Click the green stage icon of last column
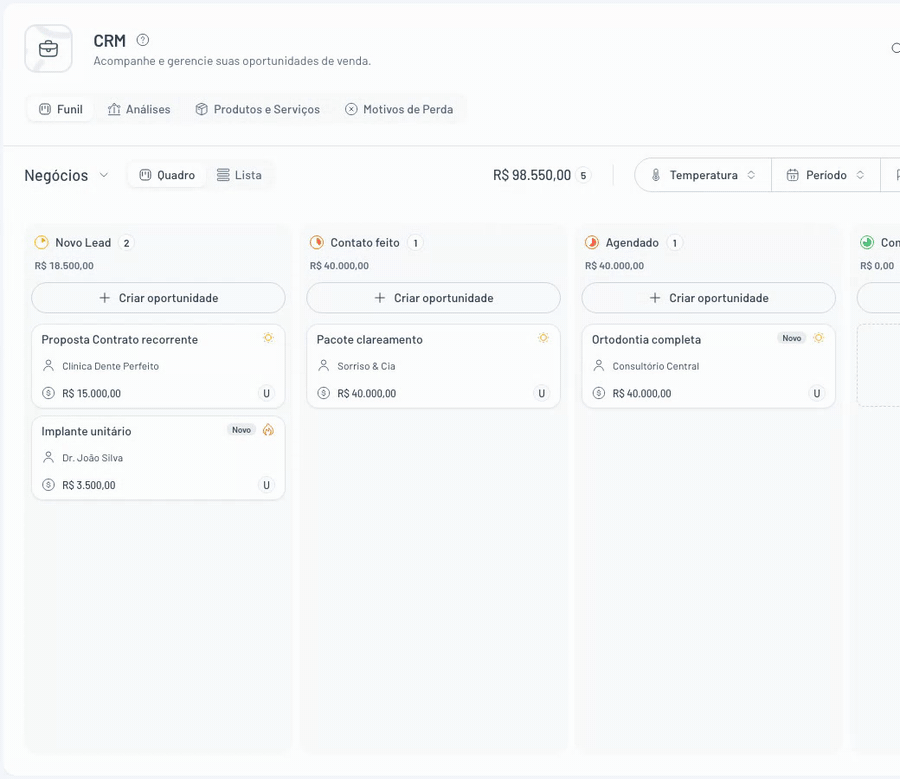The height and width of the screenshot is (779, 900). point(867,242)
